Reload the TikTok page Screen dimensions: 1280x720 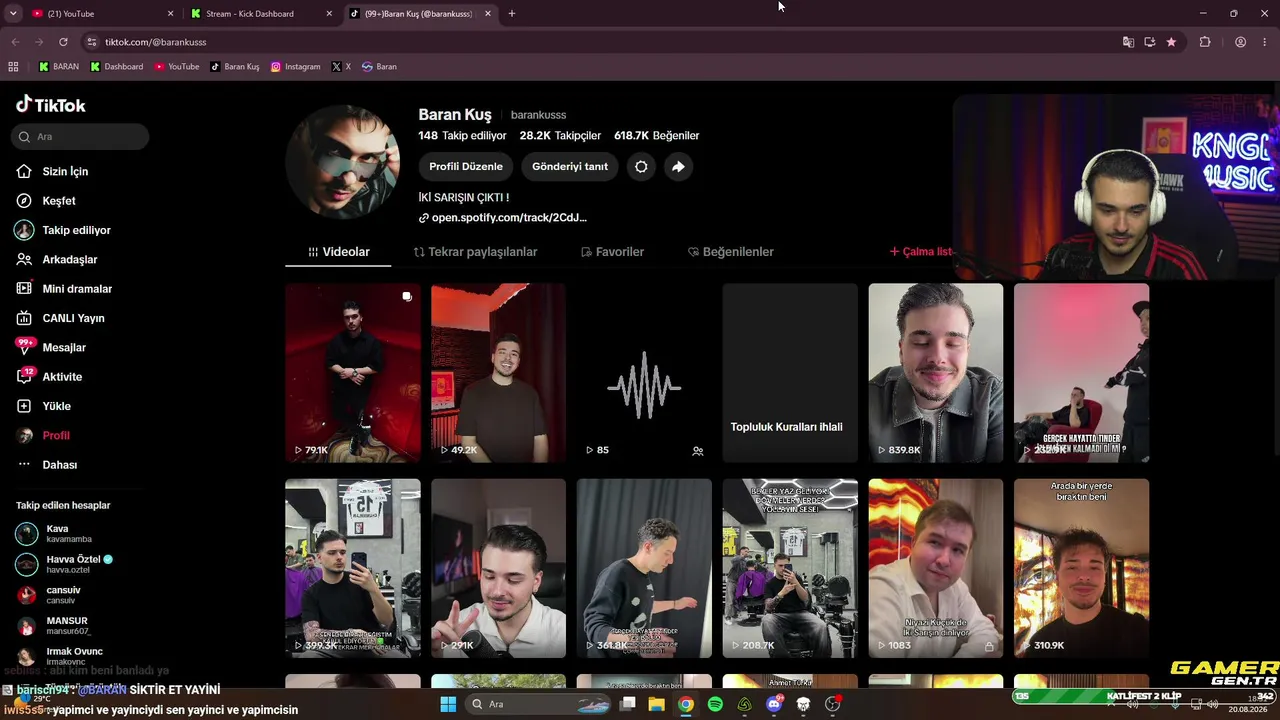click(x=63, y=42)
